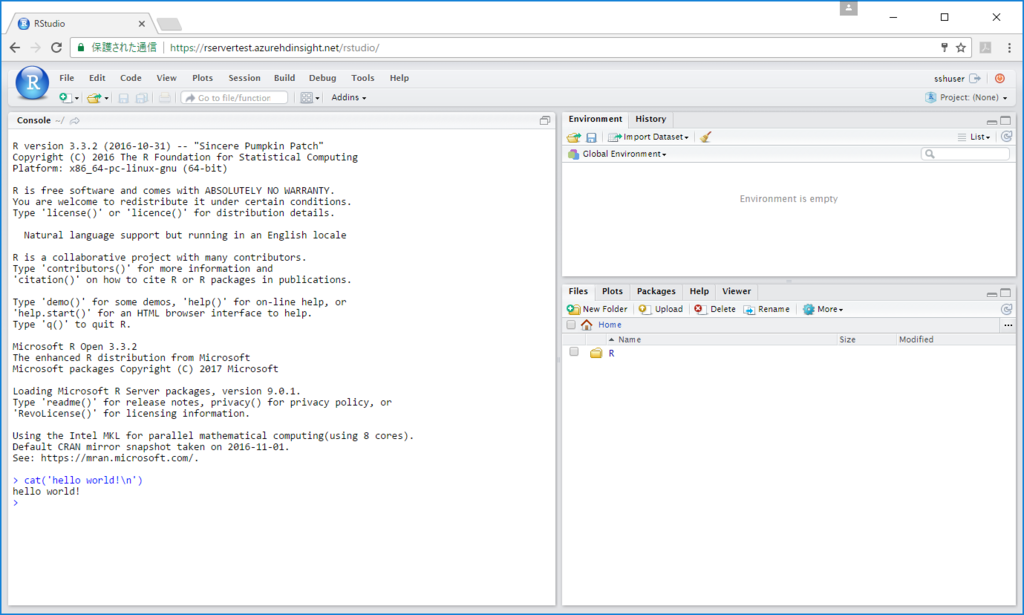Viewport: 1024px width, 615px height.
Task: Open the Session menu
Action: (244, 78)
